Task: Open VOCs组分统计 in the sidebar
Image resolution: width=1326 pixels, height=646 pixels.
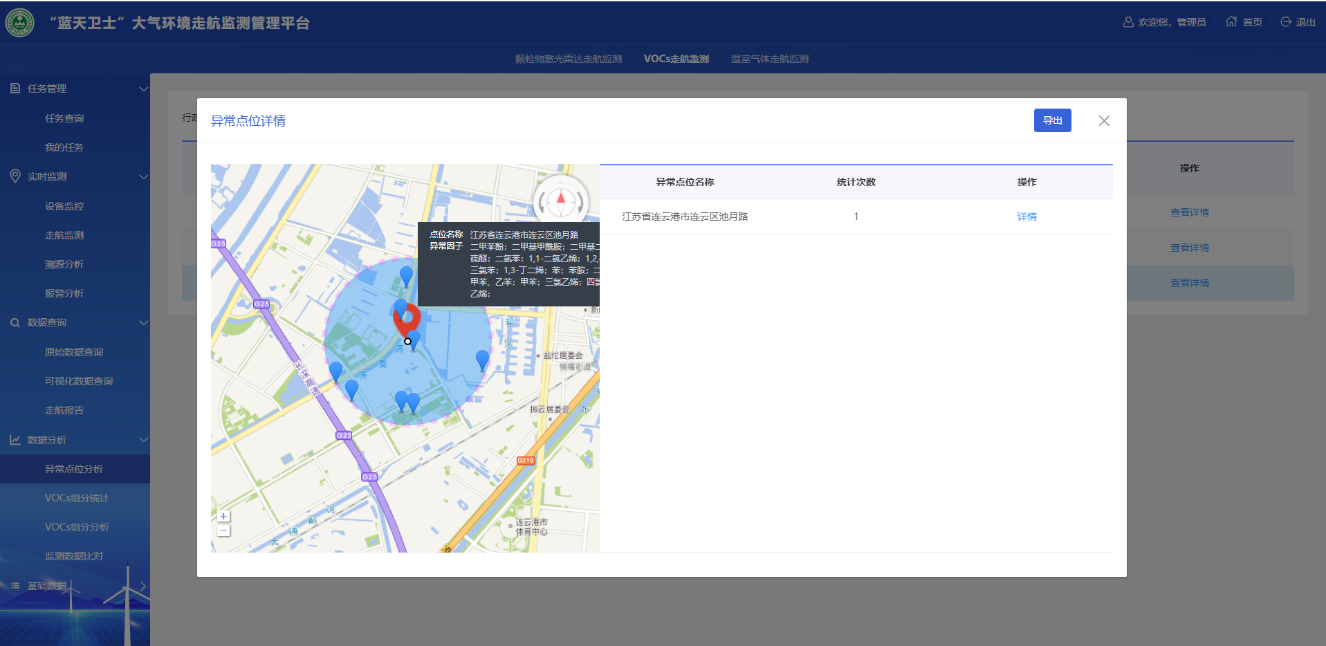Action: pyautogui.click(x=77, y=498)
